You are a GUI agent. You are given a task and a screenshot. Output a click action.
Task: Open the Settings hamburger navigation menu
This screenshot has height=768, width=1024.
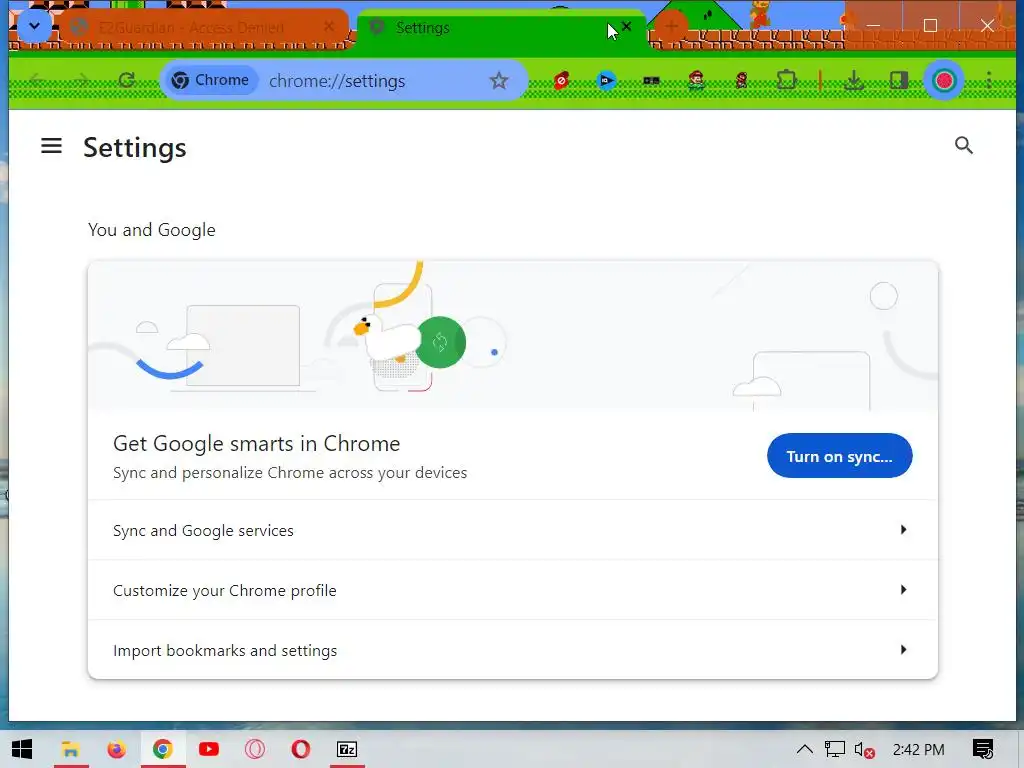52,146
